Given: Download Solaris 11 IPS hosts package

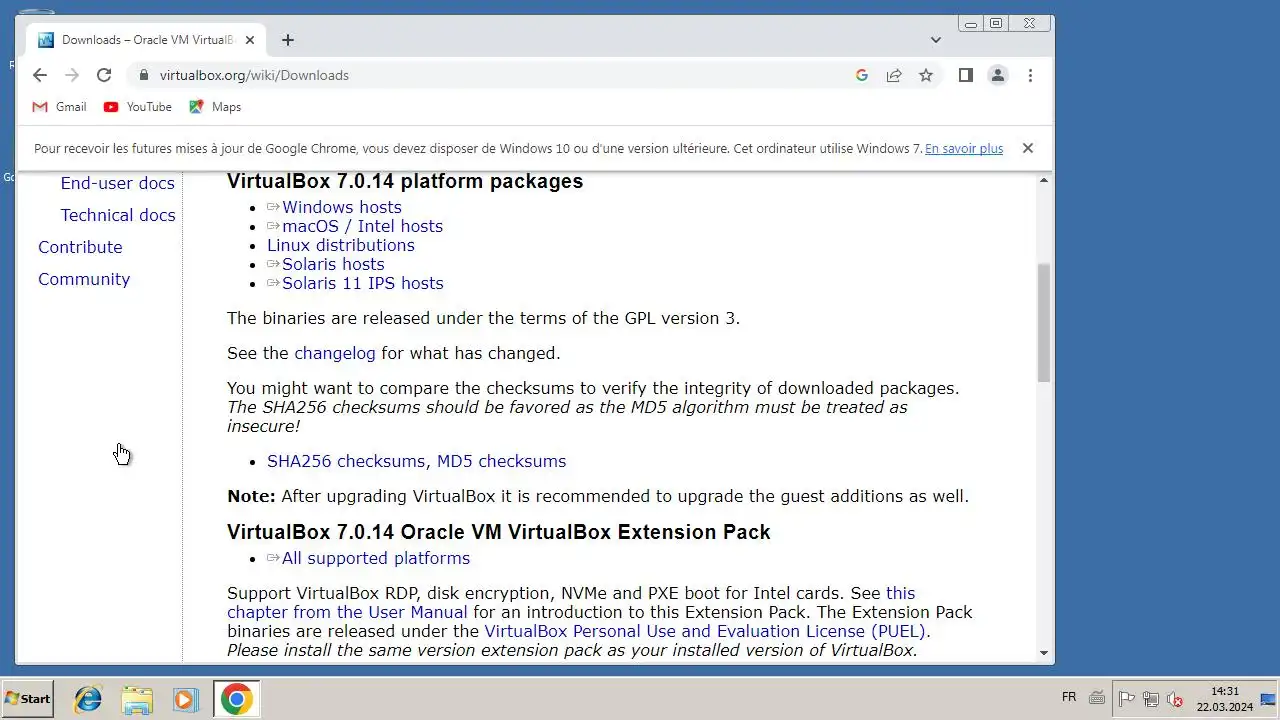Looking at the screenshot, I should click(362, 283).
